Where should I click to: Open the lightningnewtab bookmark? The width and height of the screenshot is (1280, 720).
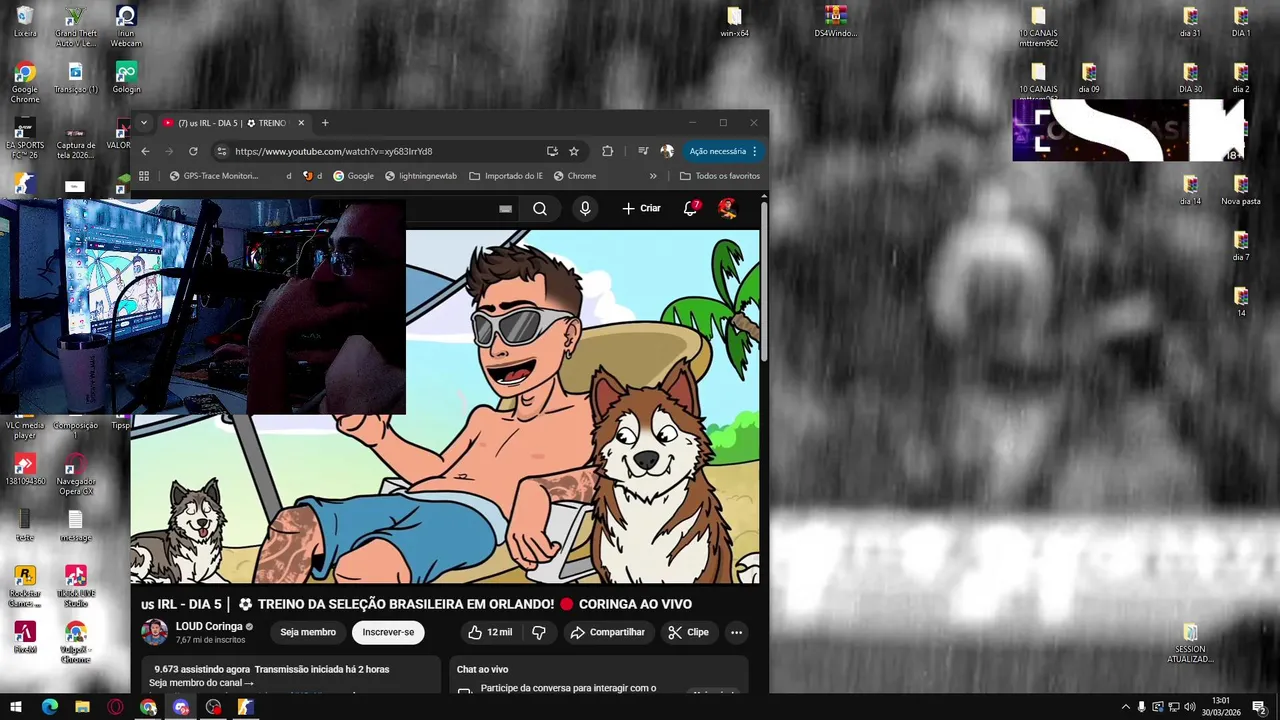pyautogui.click(x=421, y=176)
